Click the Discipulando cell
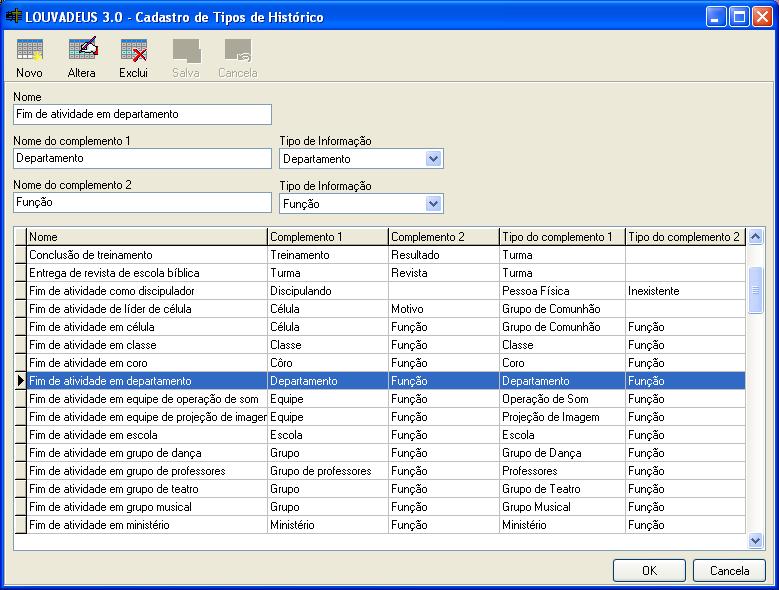The height and width of the screenshot is (590, 779). coord(328,291)
